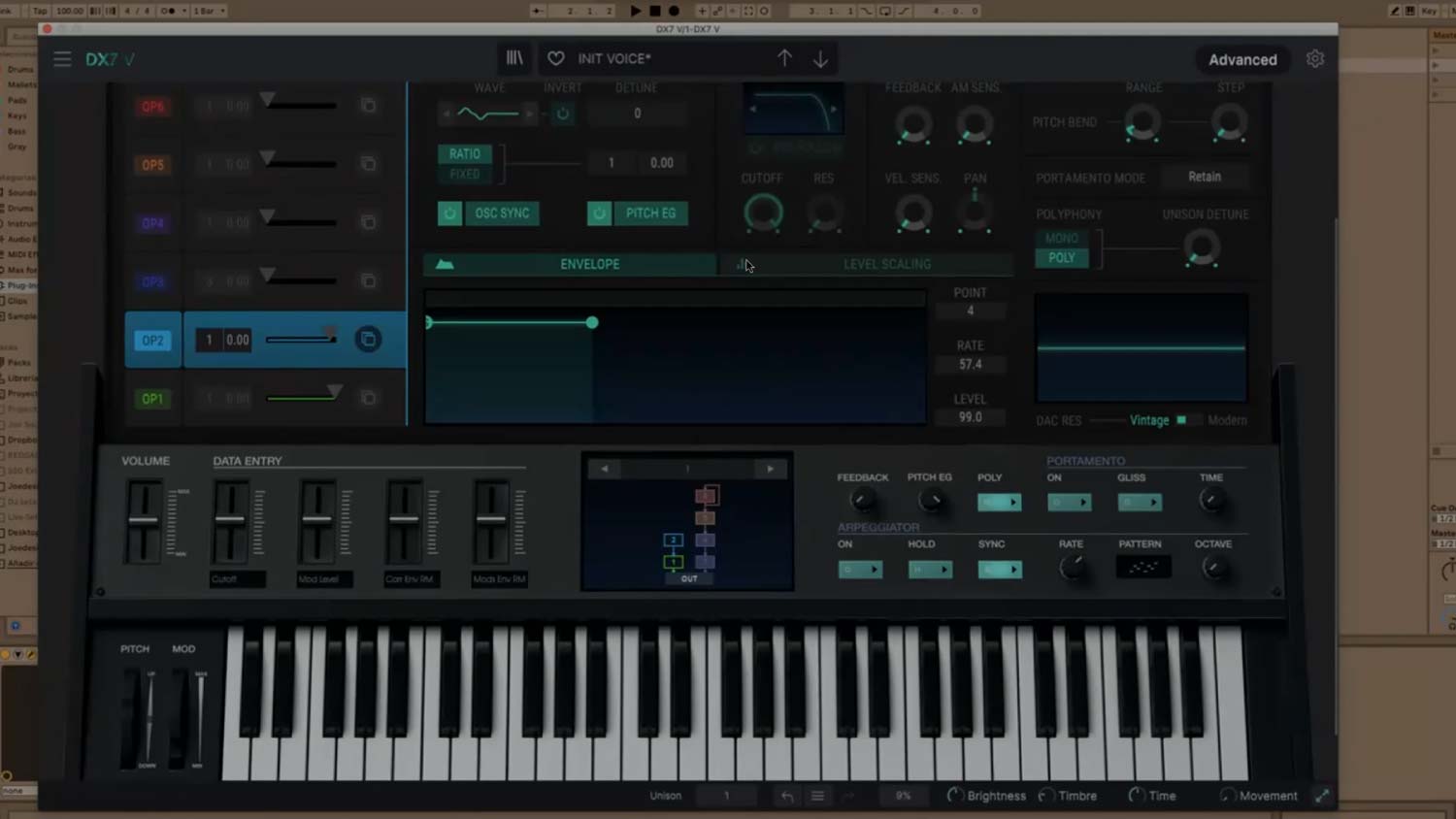The width and height of the screenshot is (1456, 819).
Task: Click the envelope POINT value 4
Action: tap(970, 311)
